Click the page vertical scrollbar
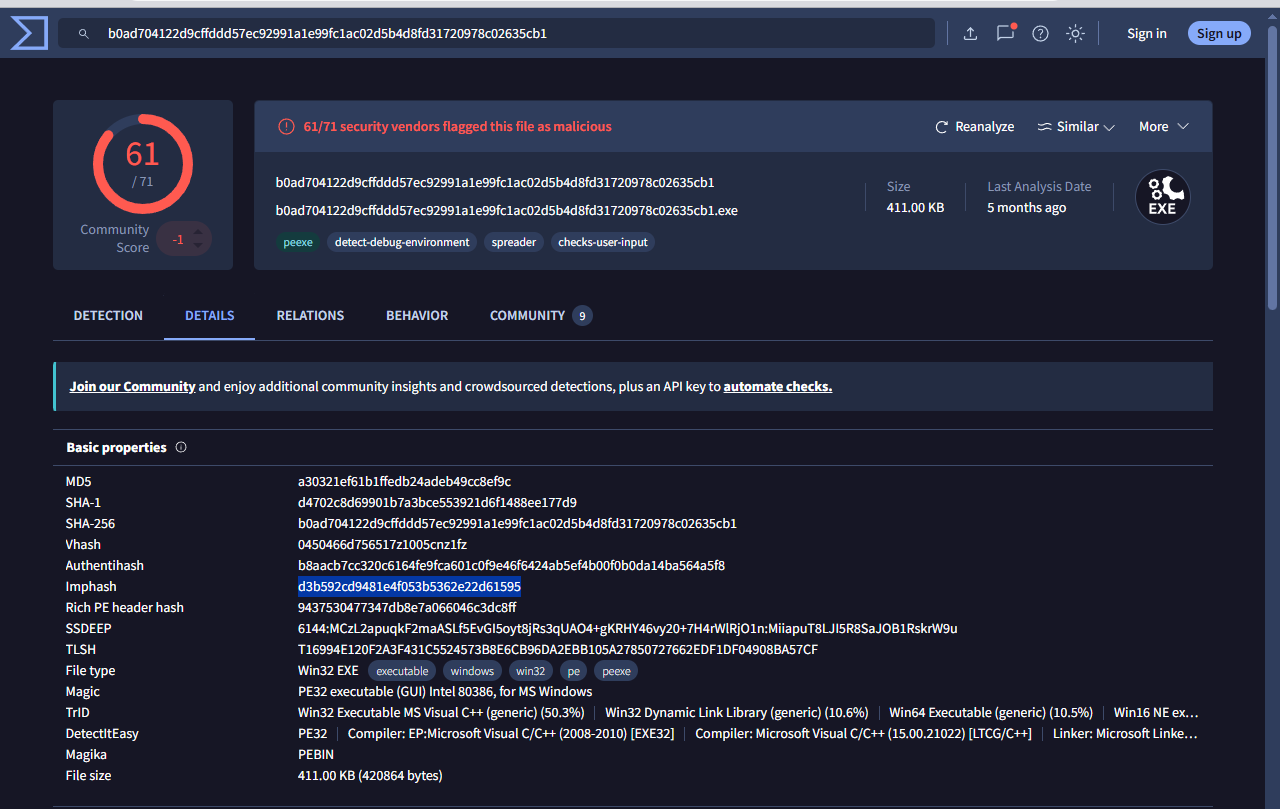Image resolution: width=1280 pixels, height=809 pixels. 1273,170
